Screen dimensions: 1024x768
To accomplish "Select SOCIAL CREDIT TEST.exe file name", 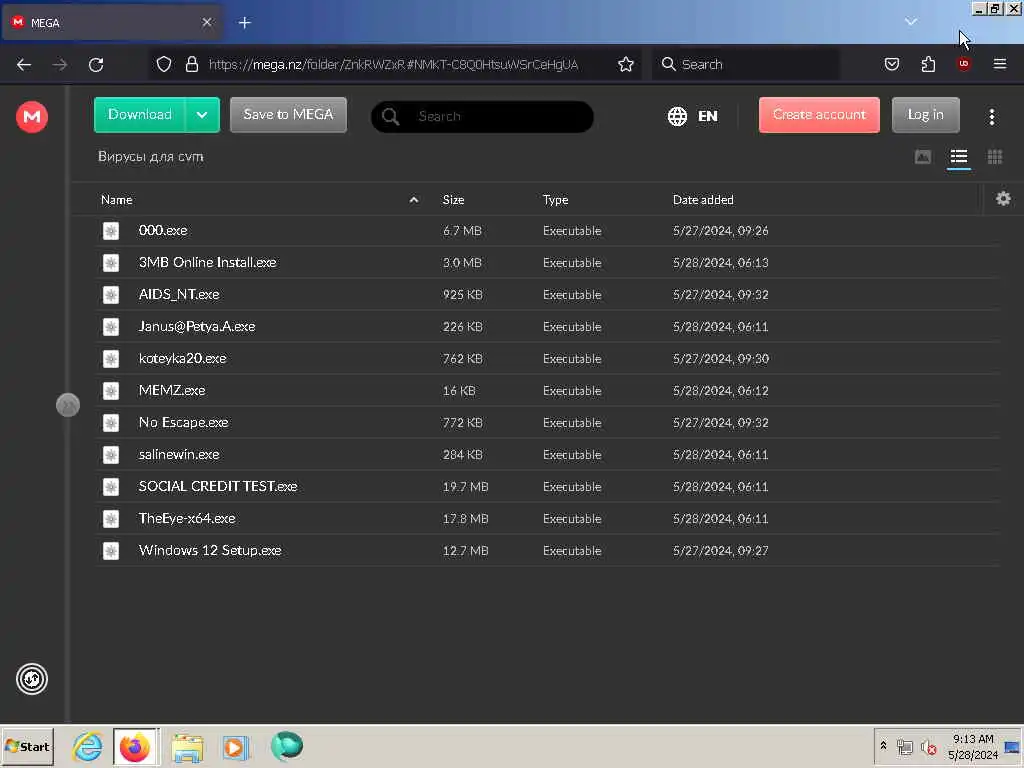I will coord(218,487).
